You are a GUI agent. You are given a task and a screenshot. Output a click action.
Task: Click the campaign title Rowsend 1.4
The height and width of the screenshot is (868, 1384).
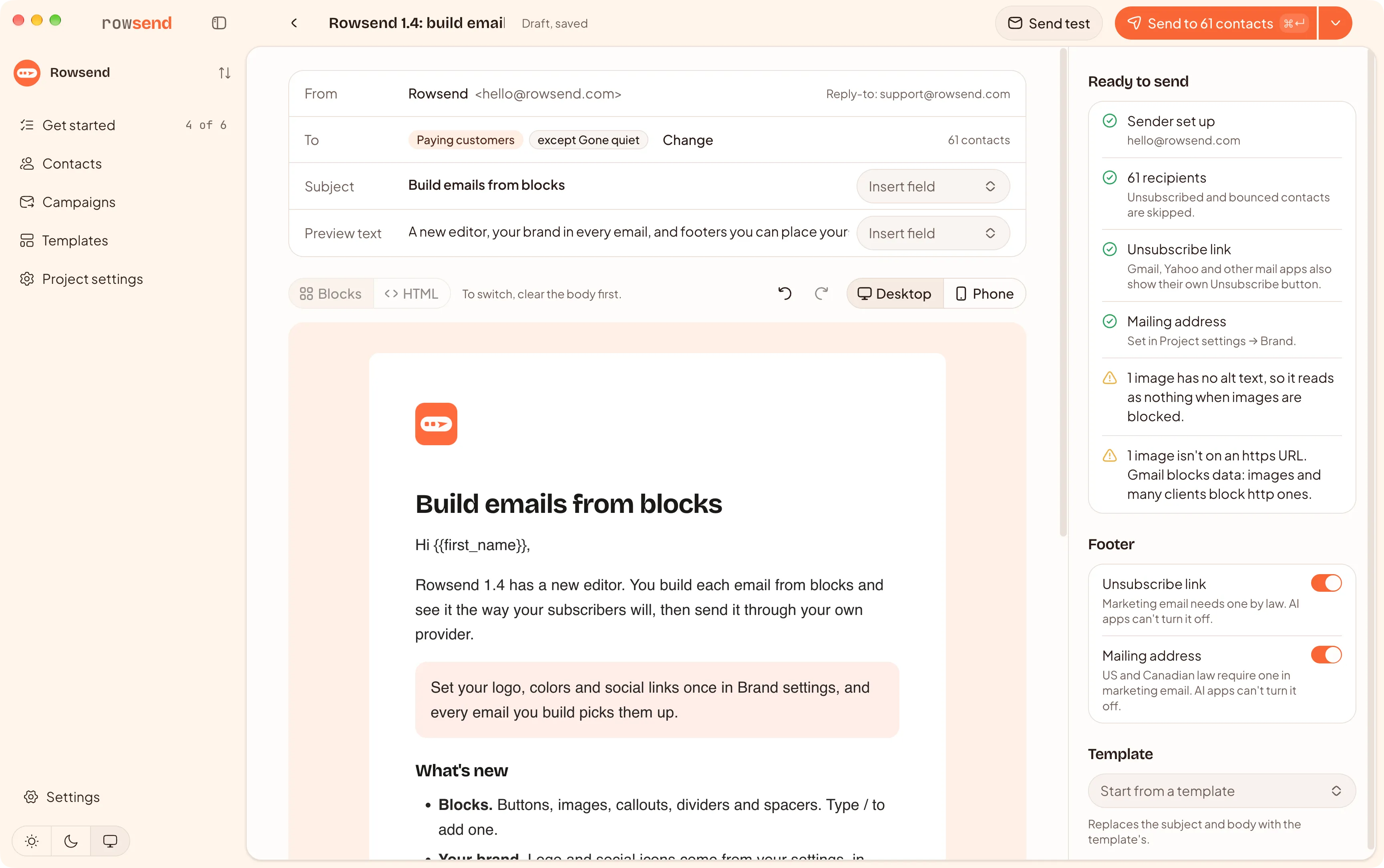coord(417,23)
